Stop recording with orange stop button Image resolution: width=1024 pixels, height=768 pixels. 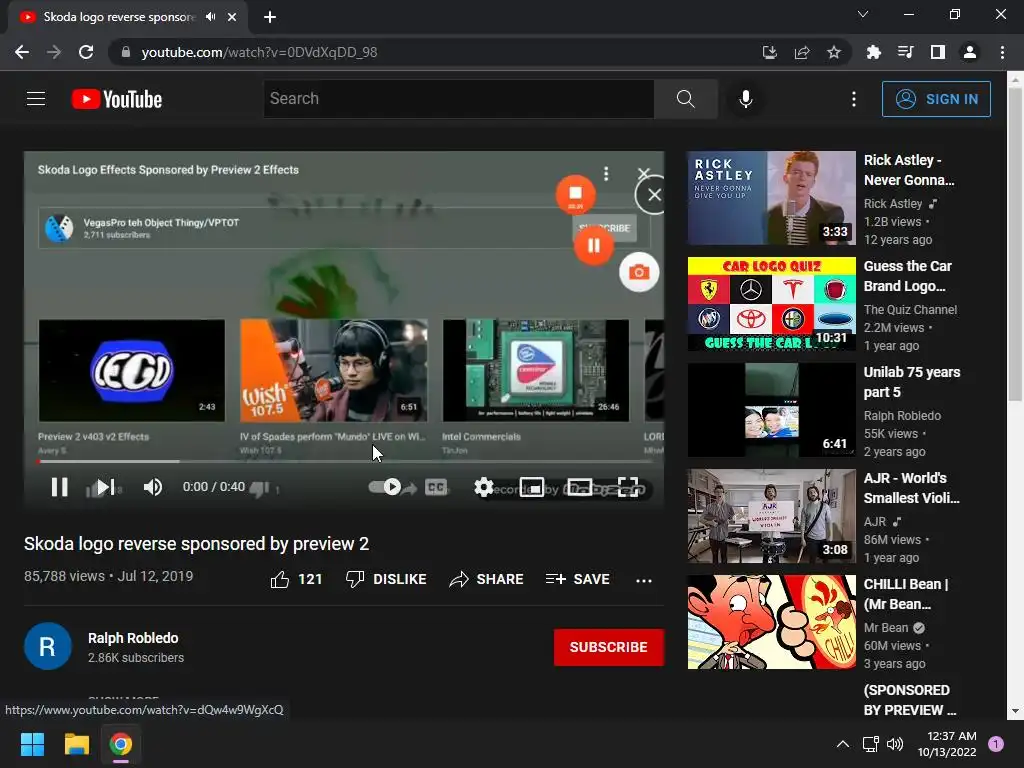coord(575,194)
